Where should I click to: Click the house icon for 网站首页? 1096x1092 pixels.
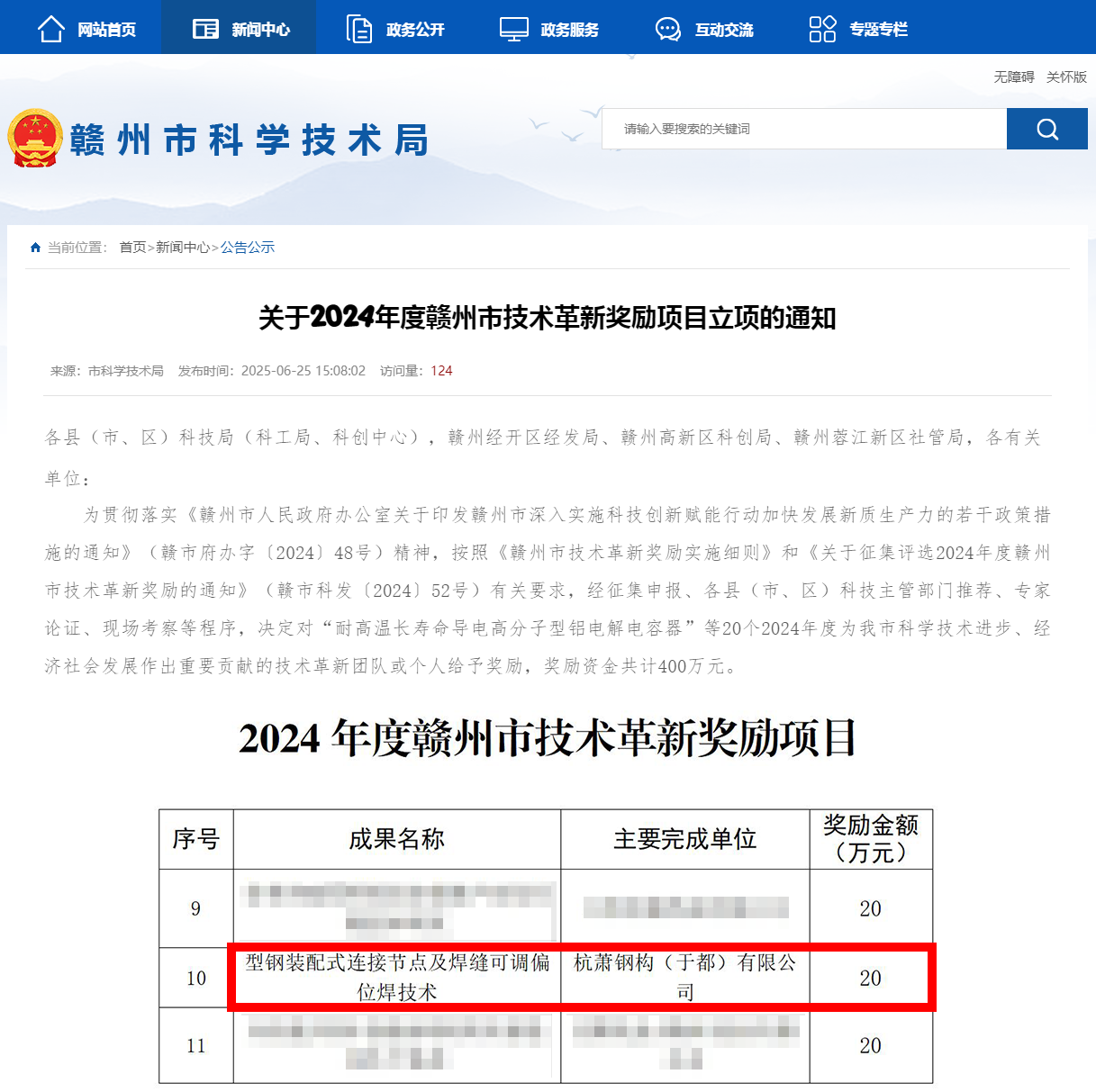click(x=51, y=29)
